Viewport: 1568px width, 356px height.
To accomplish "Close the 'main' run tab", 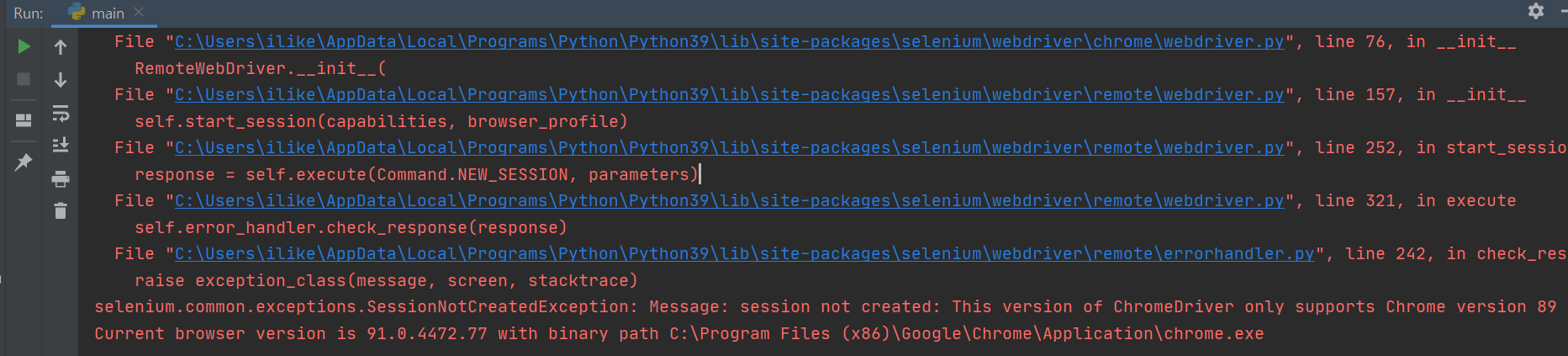I will tap(139, 12).
